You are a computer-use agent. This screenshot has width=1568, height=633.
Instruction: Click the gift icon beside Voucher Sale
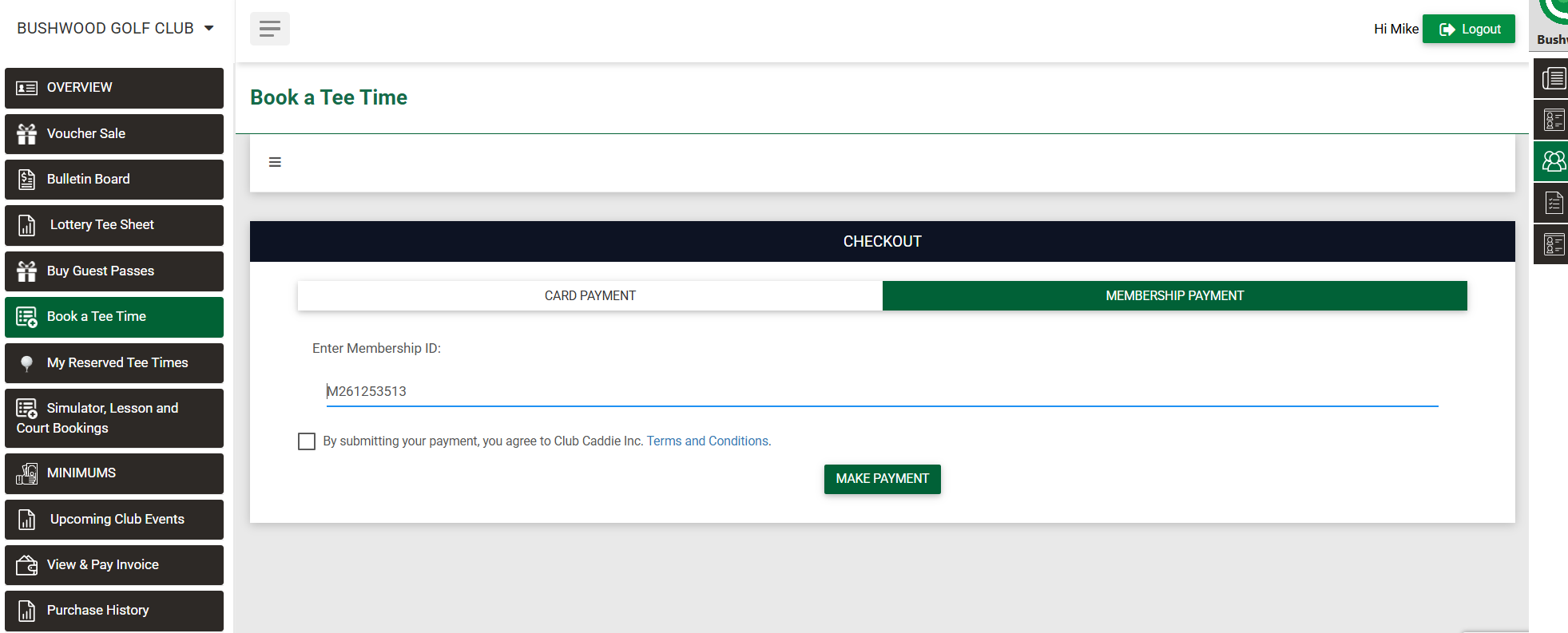(x=26, y=134)
